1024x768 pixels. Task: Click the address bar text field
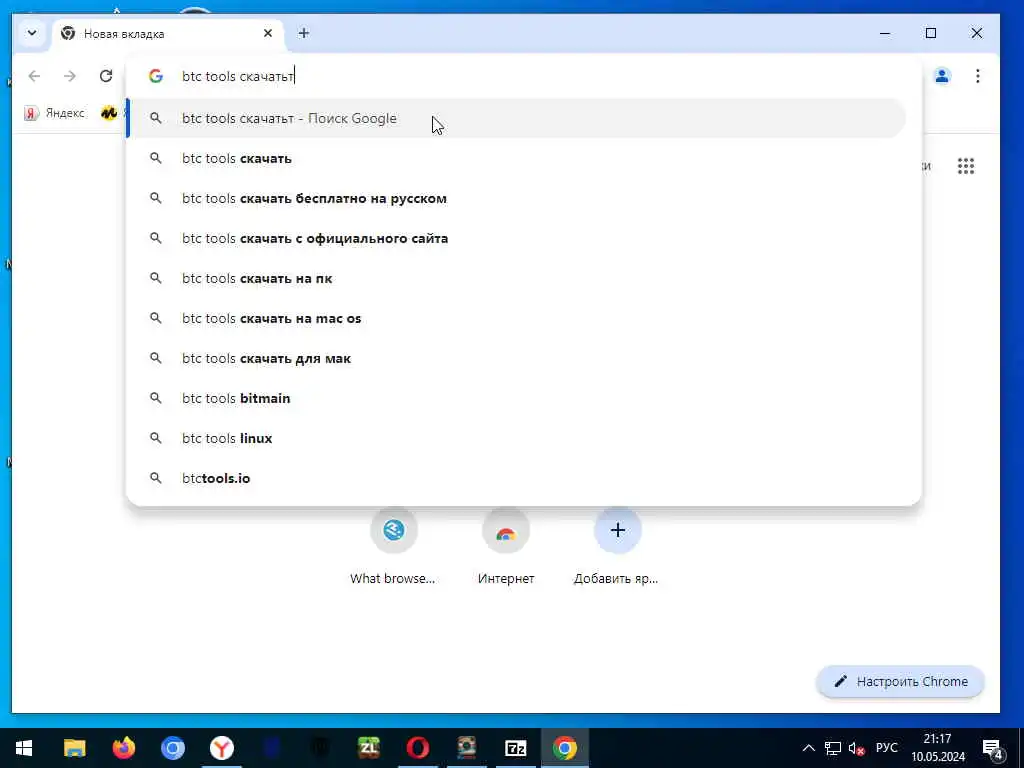522,76
